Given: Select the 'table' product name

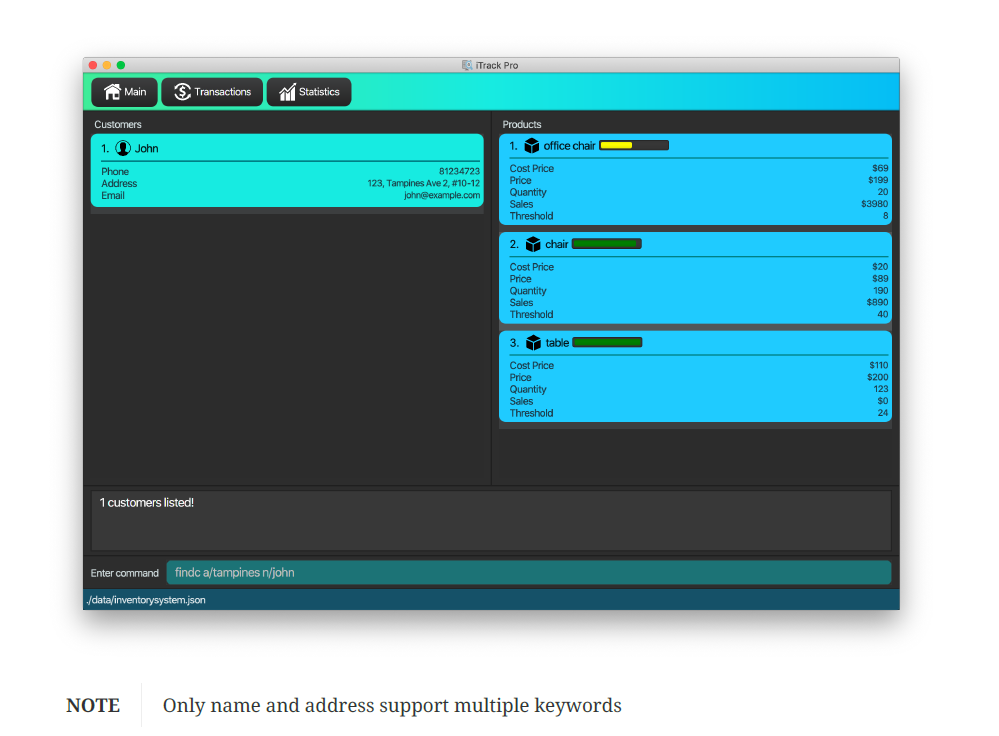Looking at the screenshot, I should click(x=557, y=343).
